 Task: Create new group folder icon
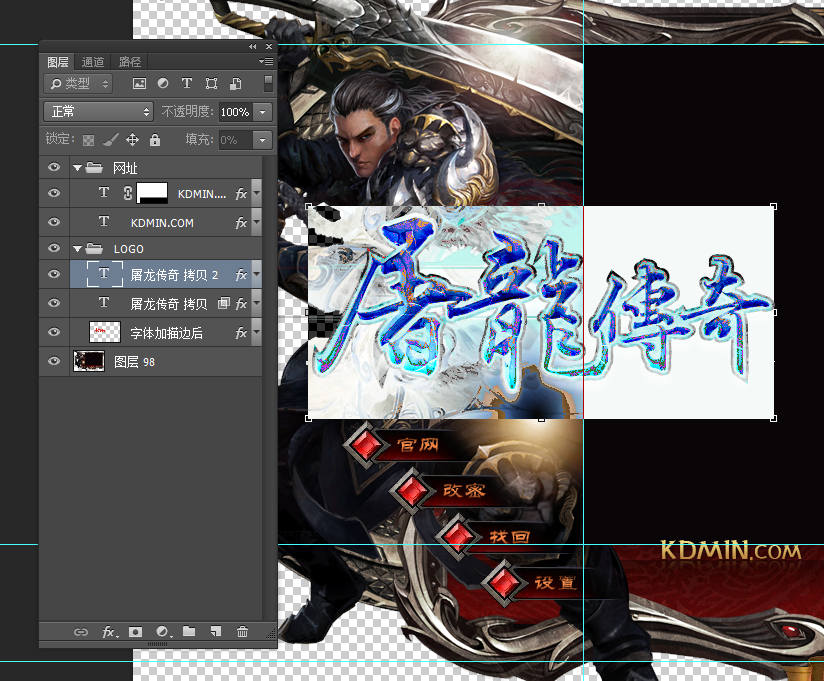[x=189, y=632]
